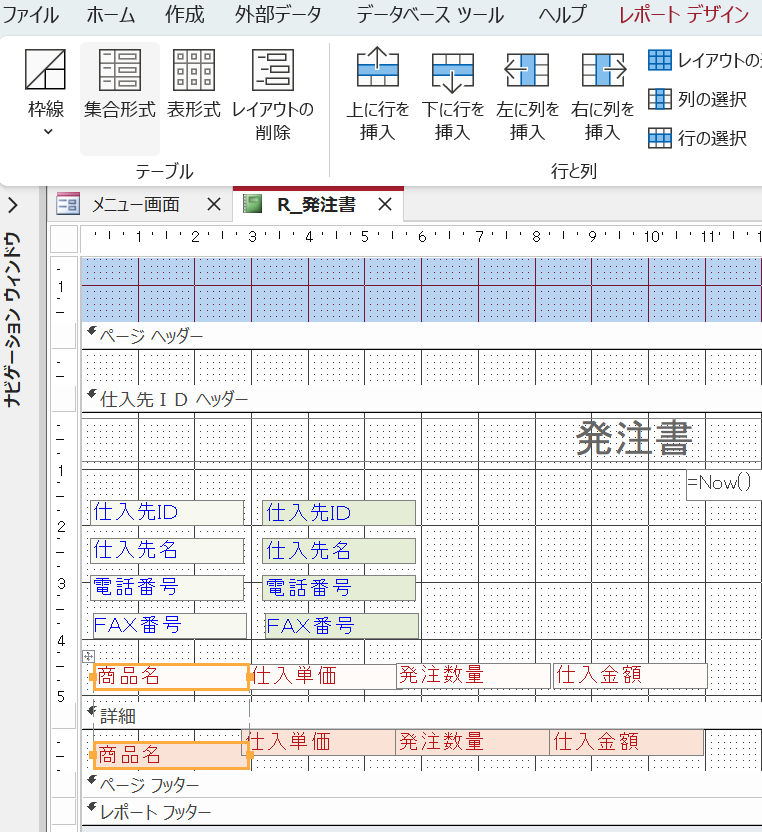
Task: Select the 発注数量 detail text box
Action: 472,742
